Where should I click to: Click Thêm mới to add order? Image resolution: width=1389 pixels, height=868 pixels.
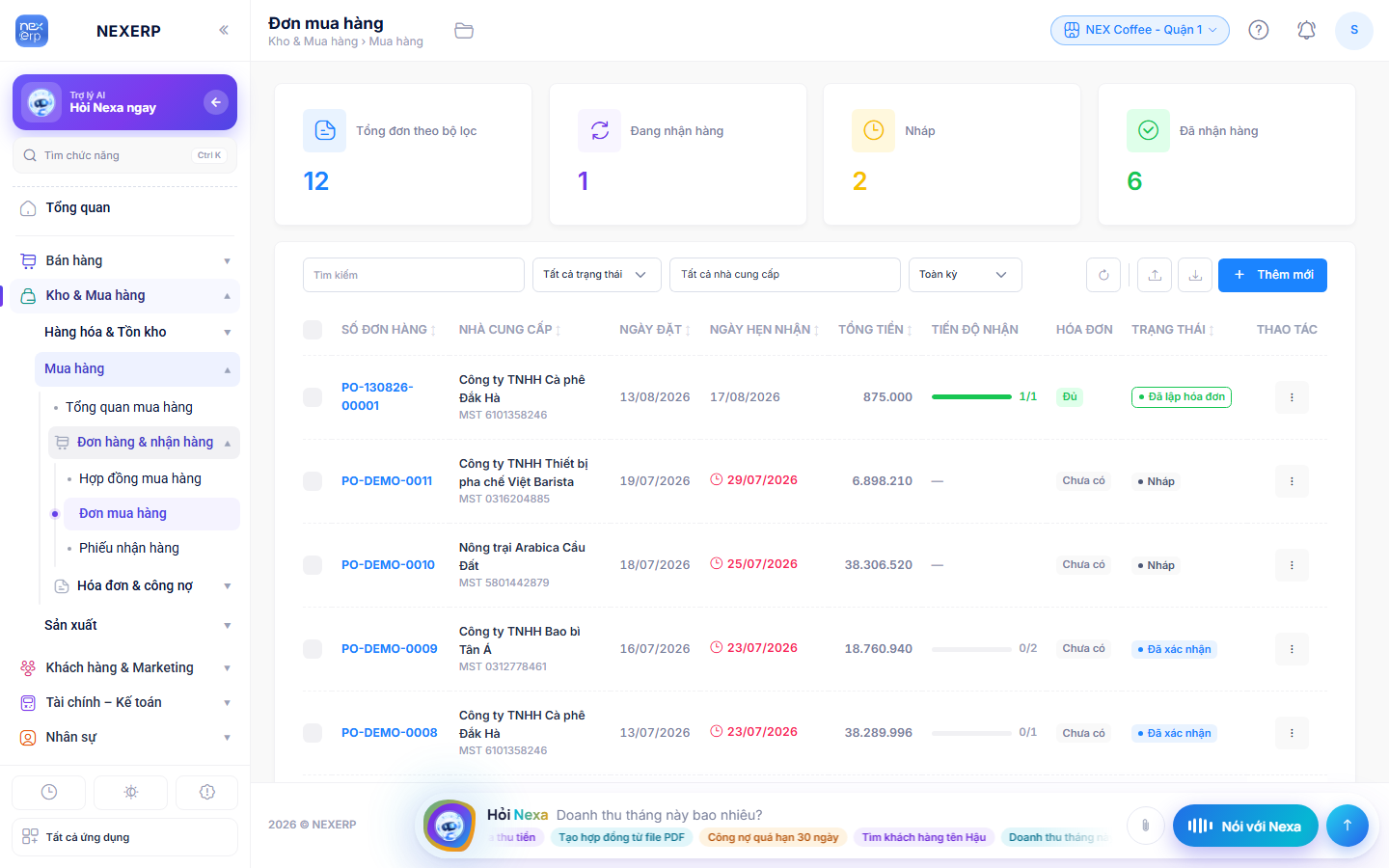[1272, 275]
